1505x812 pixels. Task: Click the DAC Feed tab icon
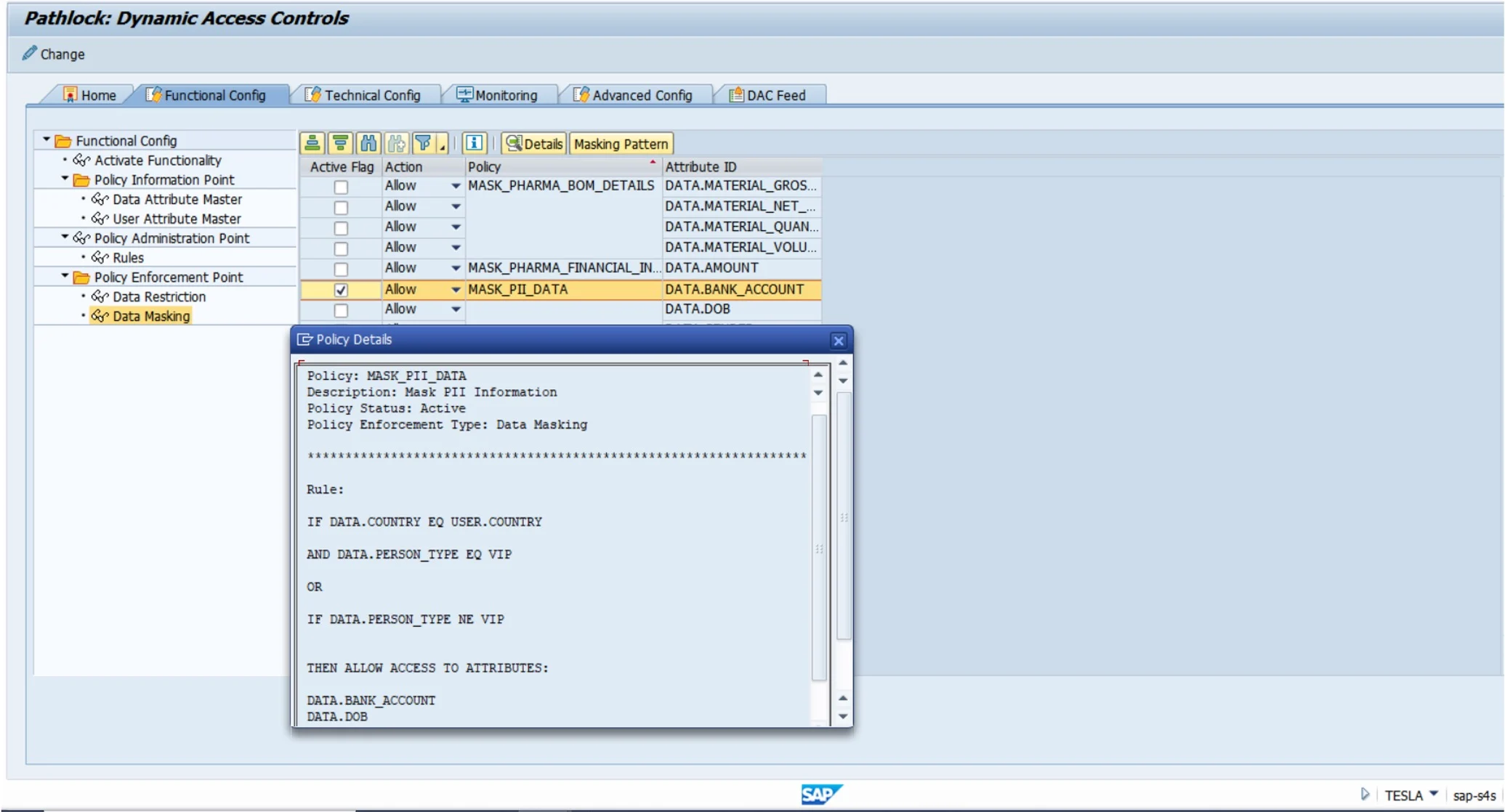[736, 94]
